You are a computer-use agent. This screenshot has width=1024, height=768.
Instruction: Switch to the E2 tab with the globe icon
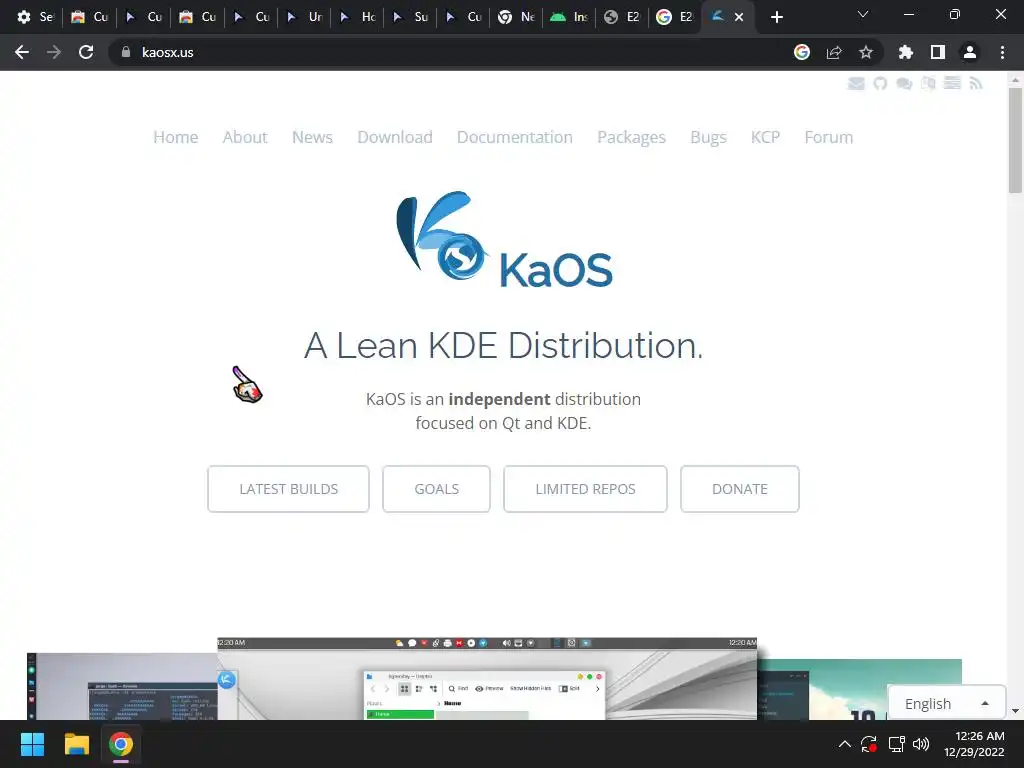[622, 17]
